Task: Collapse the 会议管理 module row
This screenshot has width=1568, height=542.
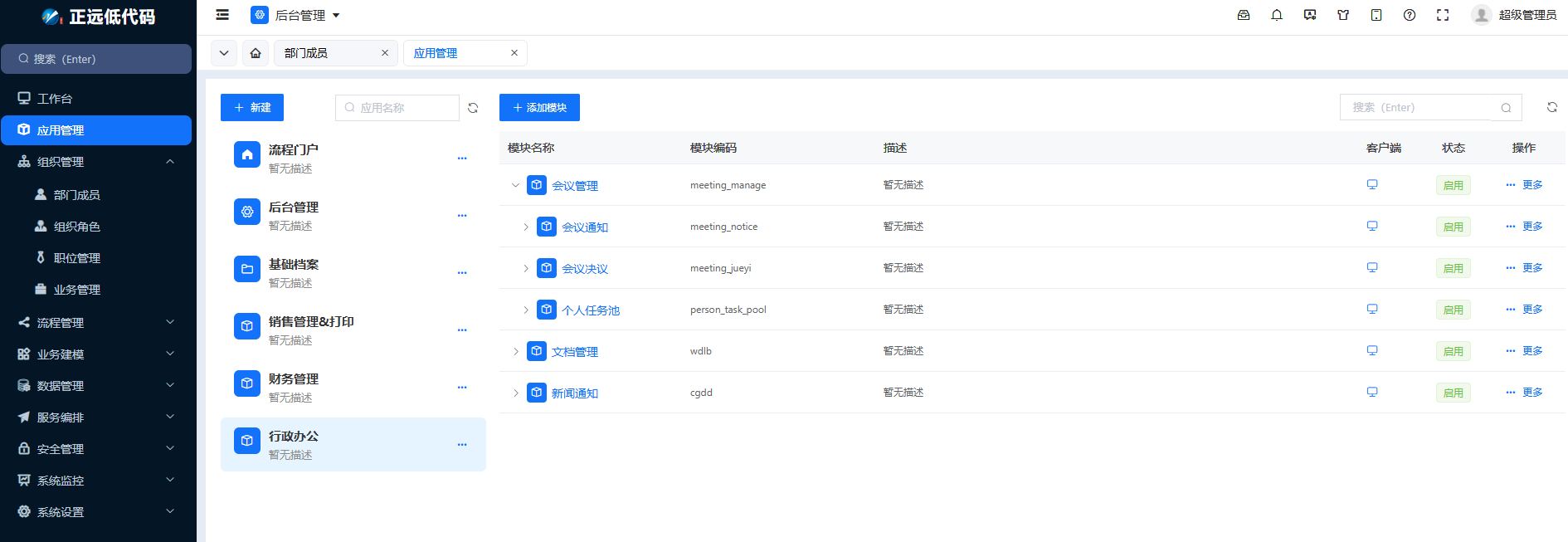Action: coord(515,185)
